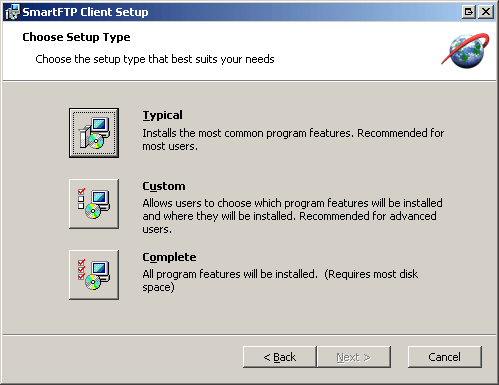This screenshot has width=499, height=385.
Task: Click the Typical description about common features
Action: click(293, 140)
